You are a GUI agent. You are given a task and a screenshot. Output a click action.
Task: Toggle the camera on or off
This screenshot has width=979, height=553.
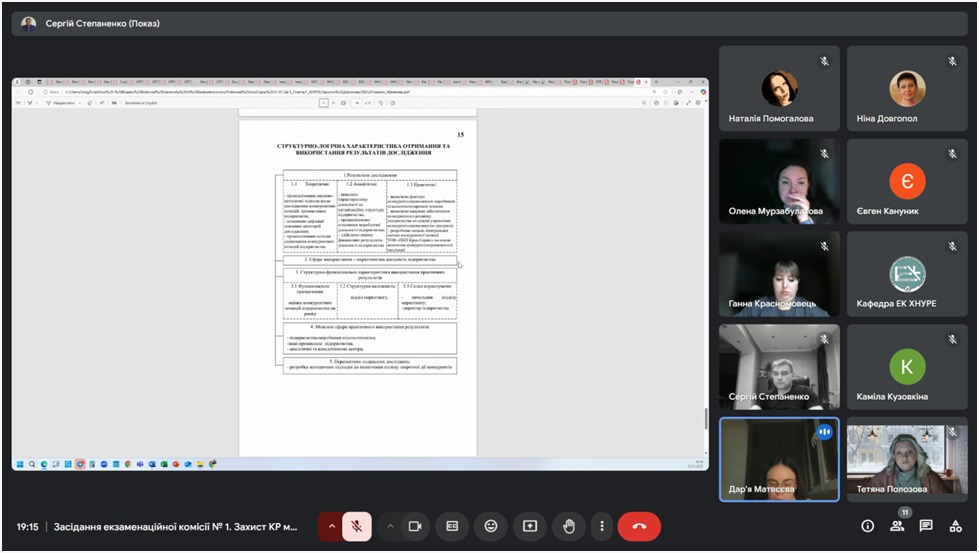pyautogui.click(x=414, y=526)
